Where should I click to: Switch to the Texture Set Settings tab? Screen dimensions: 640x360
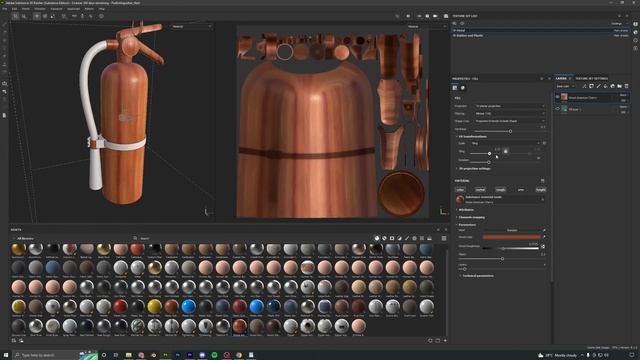(x=592, y=78)
